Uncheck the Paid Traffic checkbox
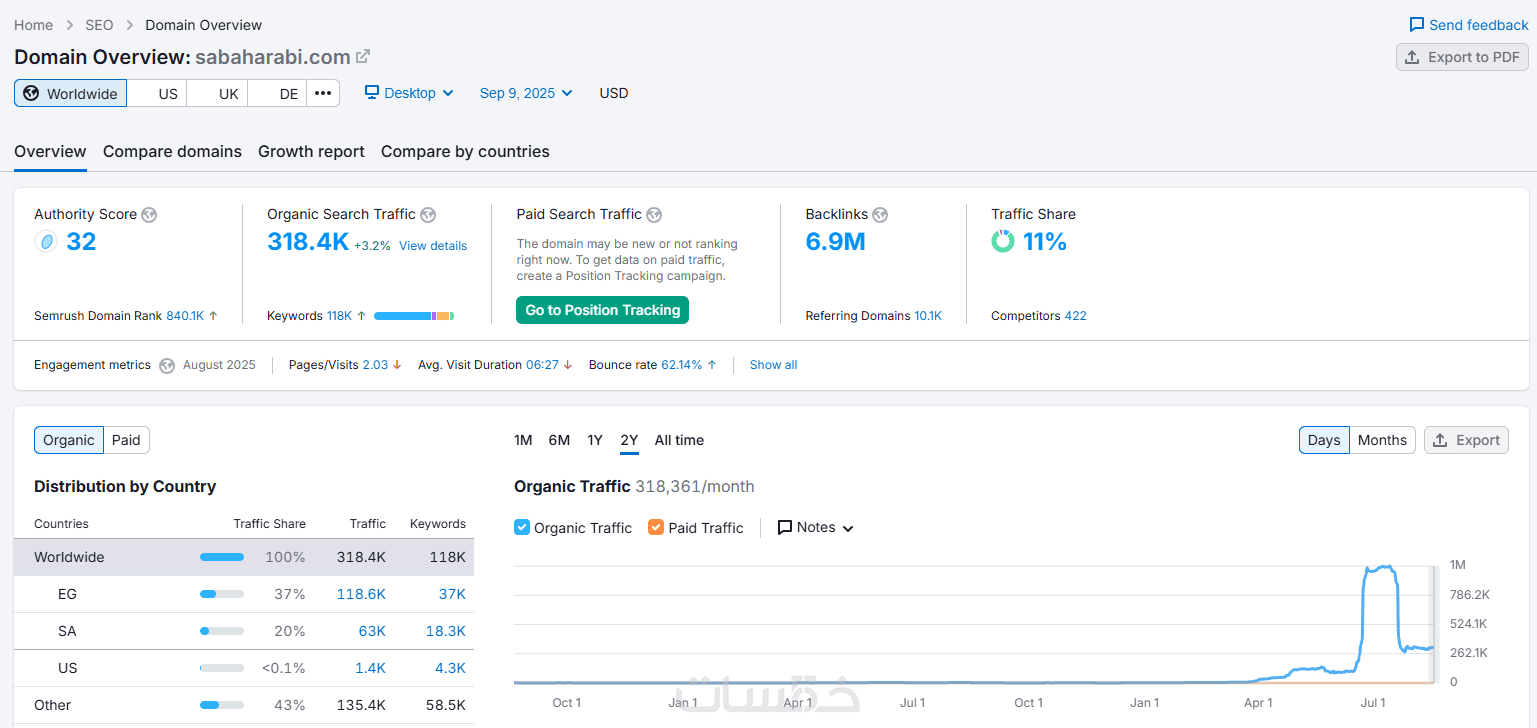1537x728 pixels. pyautogui.click(x=656, y=527)
